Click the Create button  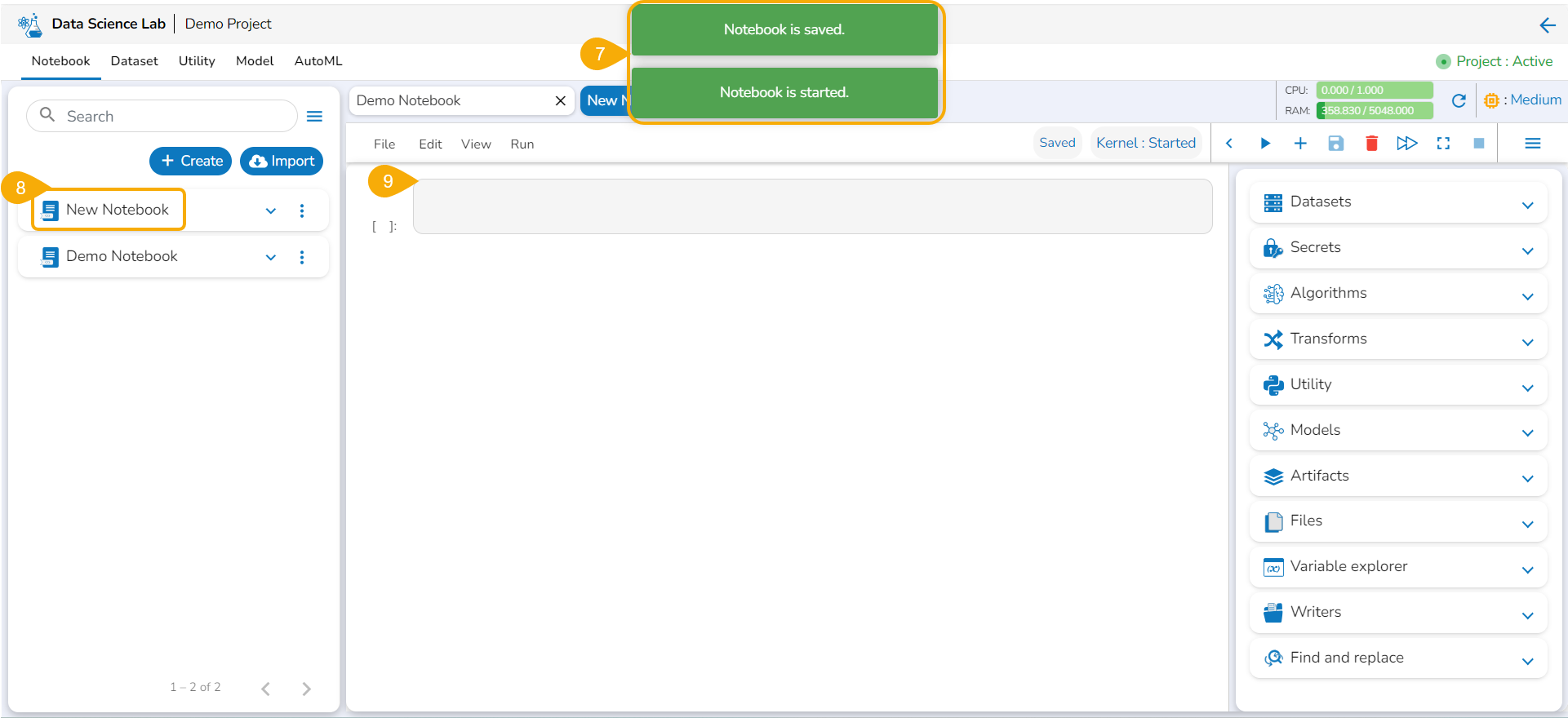pos(191,162)
